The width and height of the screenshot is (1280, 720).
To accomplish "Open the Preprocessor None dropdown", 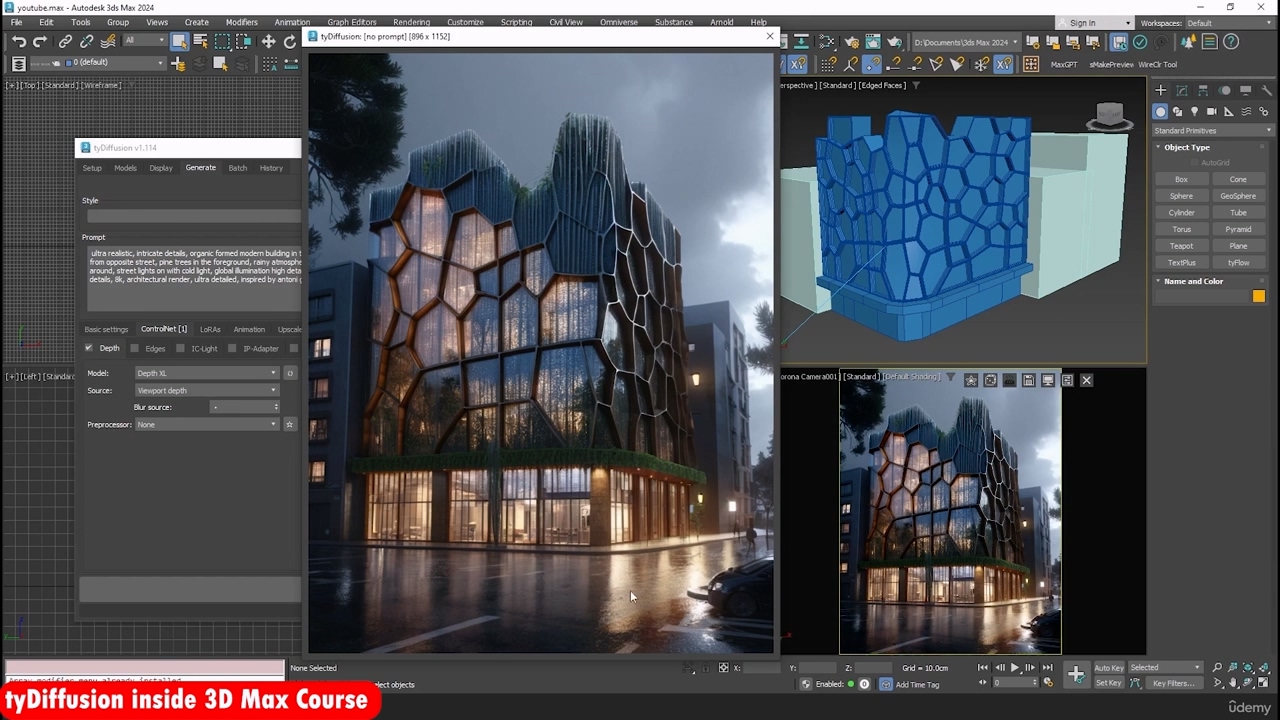I will tap(207, 425).
